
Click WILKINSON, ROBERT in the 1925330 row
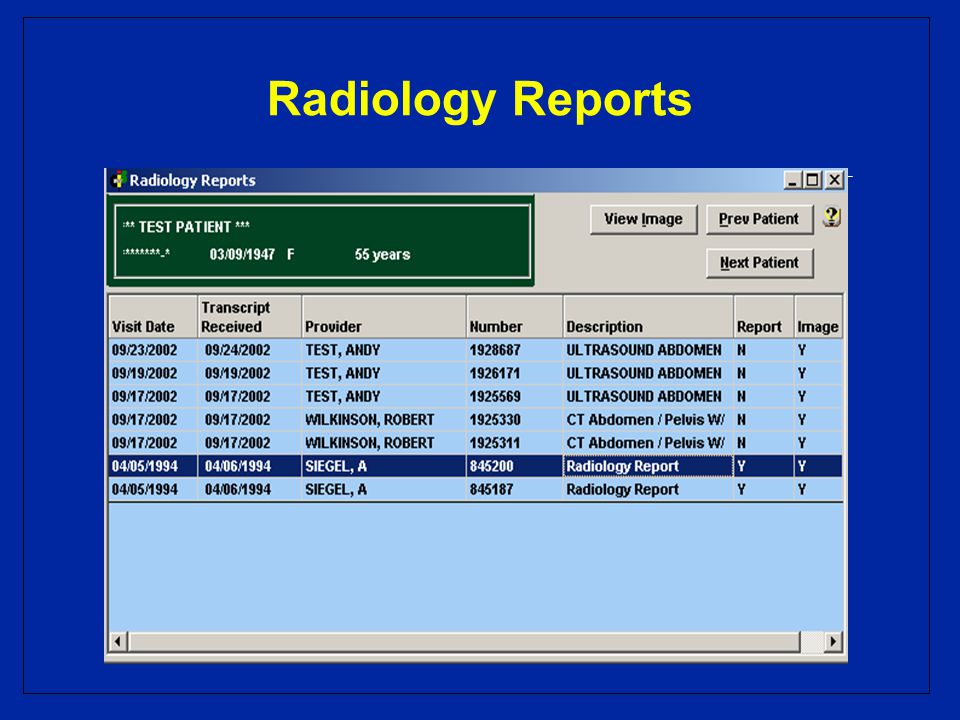click(370, 420)
